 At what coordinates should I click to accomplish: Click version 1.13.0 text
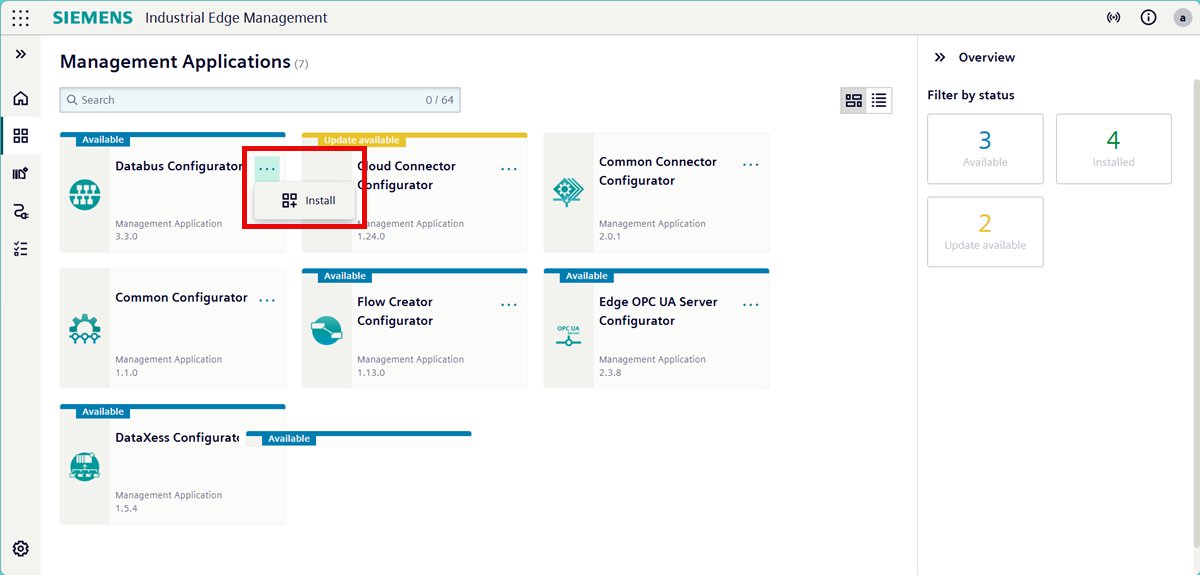coord(371,373)
